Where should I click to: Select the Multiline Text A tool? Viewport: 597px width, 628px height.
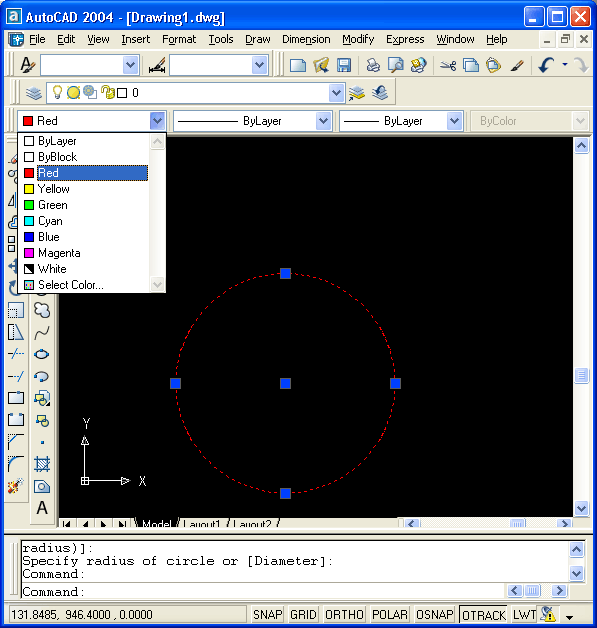(42, 508)
